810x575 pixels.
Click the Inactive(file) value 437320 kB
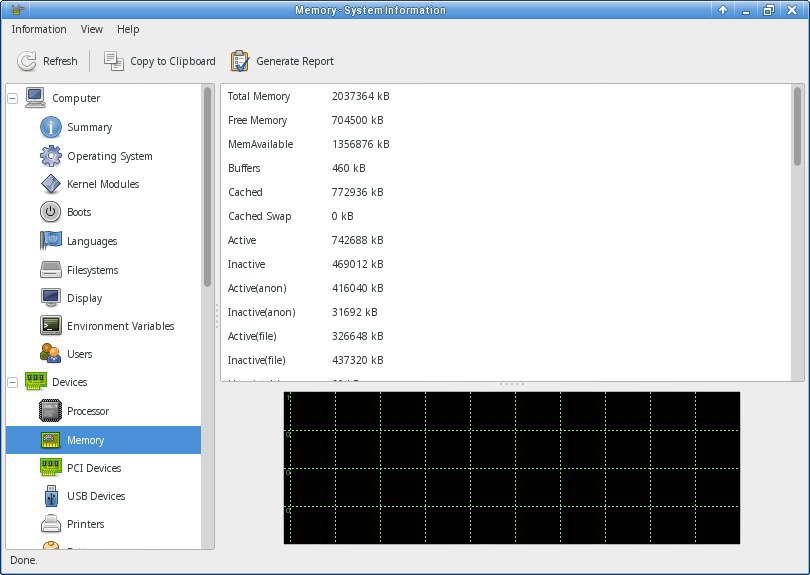pyautogui.click(x=357, y=360)
